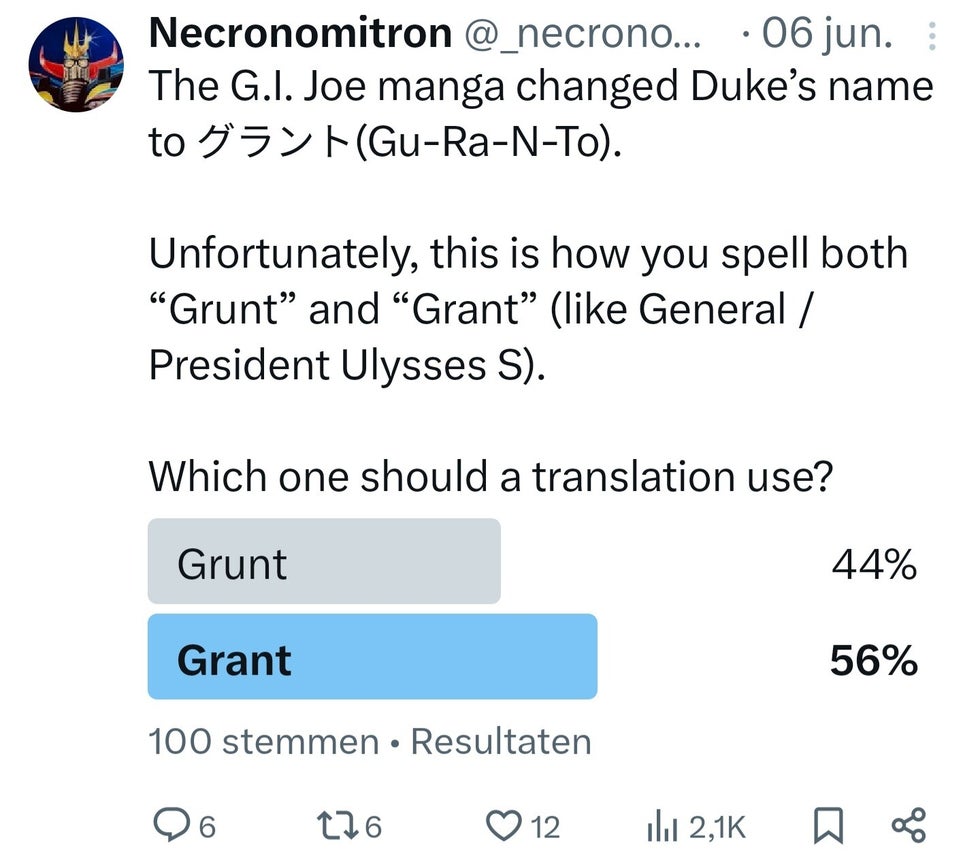Viewport: 980px width, 858px height.
Task: Click the Resultaten link
Action: pyautogui.click(x=501, y=742)
